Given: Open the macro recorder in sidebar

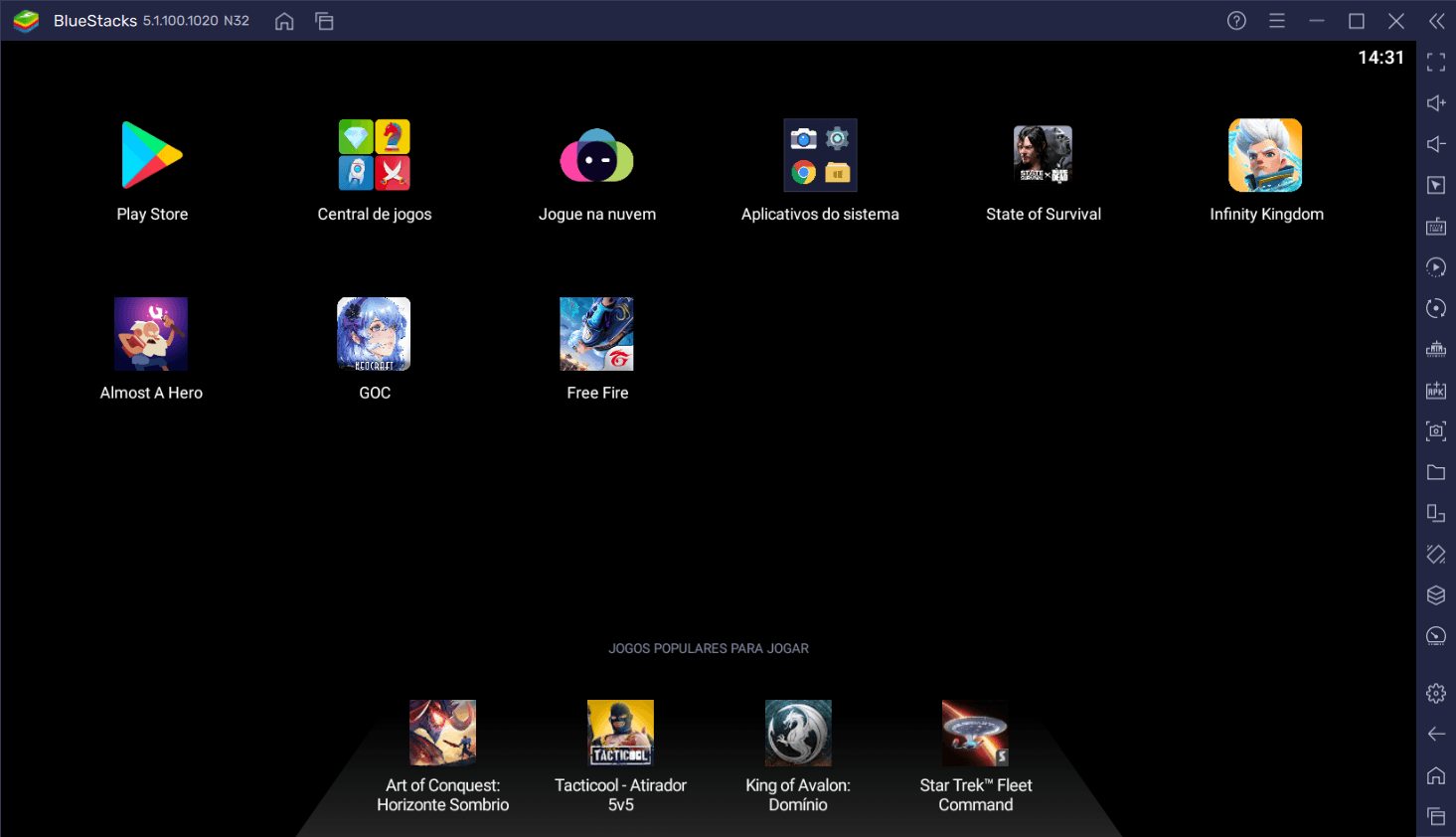Looking at the screenshot, I should [x=1436, y=267].
